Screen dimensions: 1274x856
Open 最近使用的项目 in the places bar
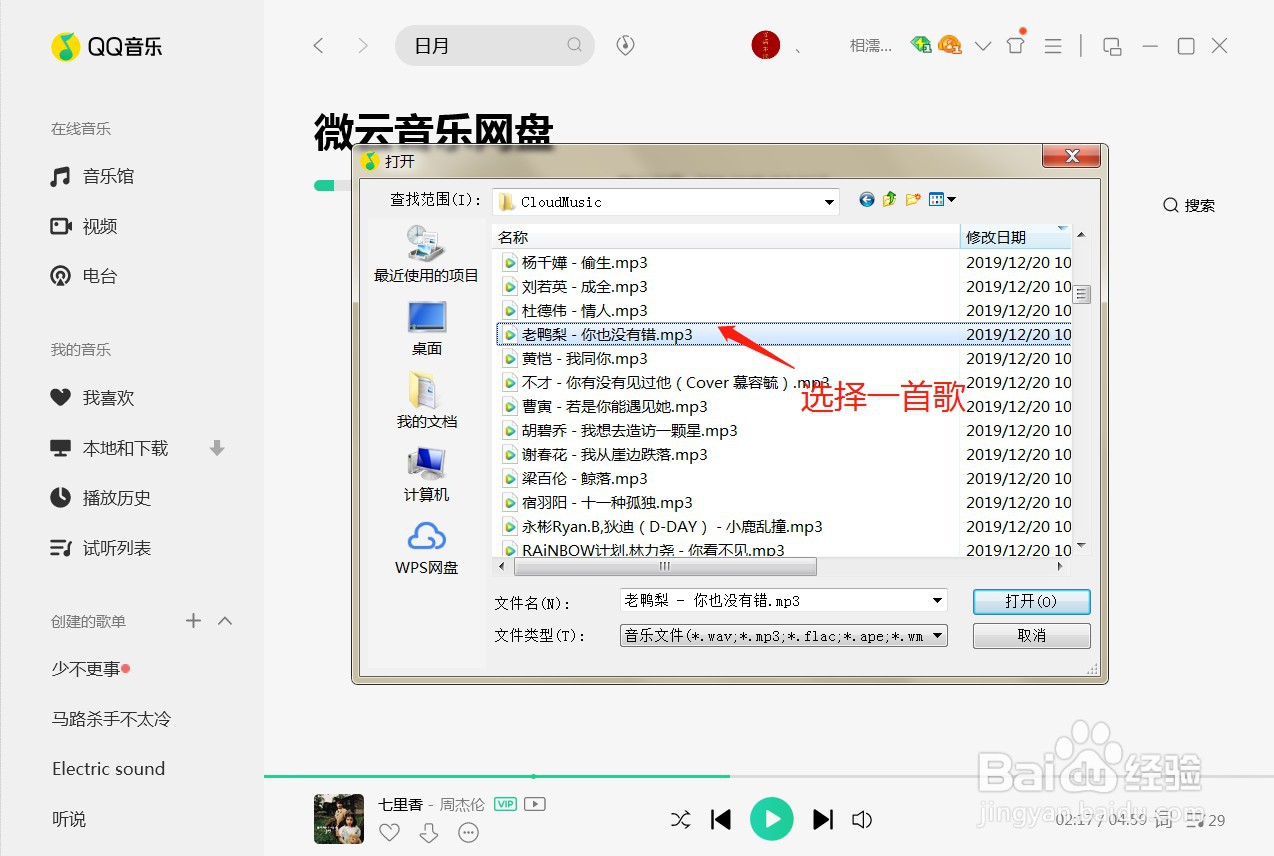[x=427, y=254]
